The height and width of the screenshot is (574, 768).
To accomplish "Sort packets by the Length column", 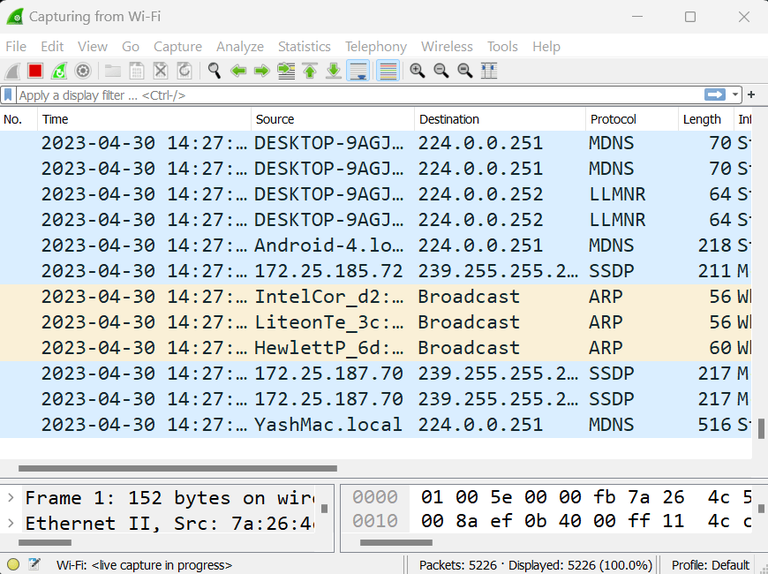I will click(x=706, y=120).
